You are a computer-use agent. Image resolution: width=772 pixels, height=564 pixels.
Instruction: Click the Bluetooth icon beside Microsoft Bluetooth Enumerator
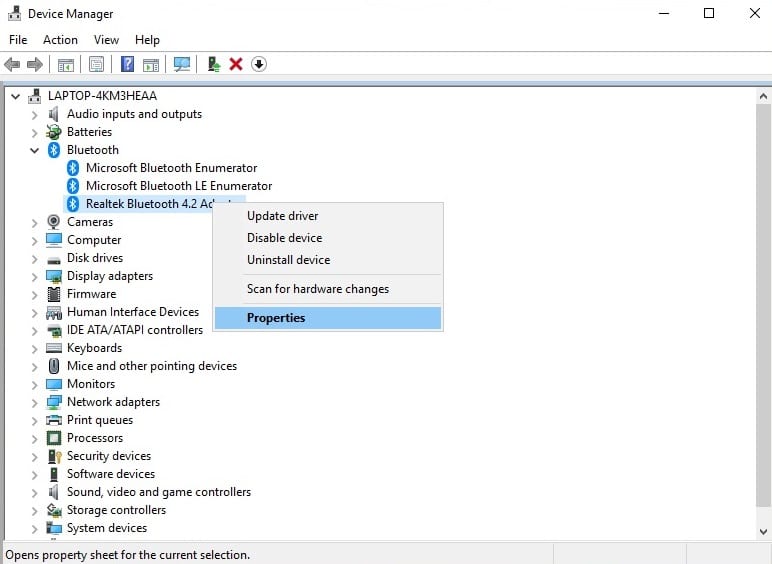click(x=73, y=168)
